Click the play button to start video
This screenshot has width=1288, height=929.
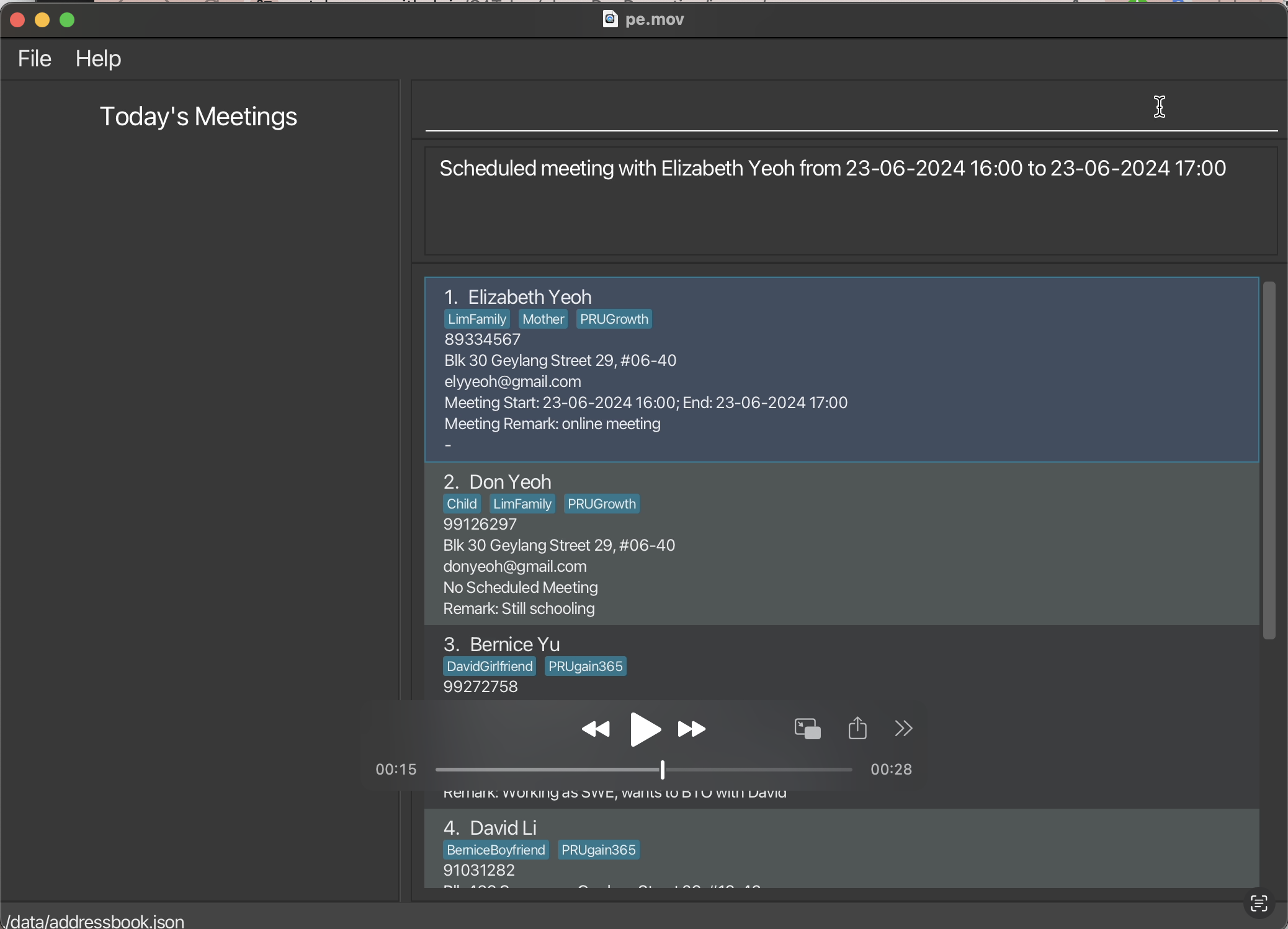click(644, 729)
